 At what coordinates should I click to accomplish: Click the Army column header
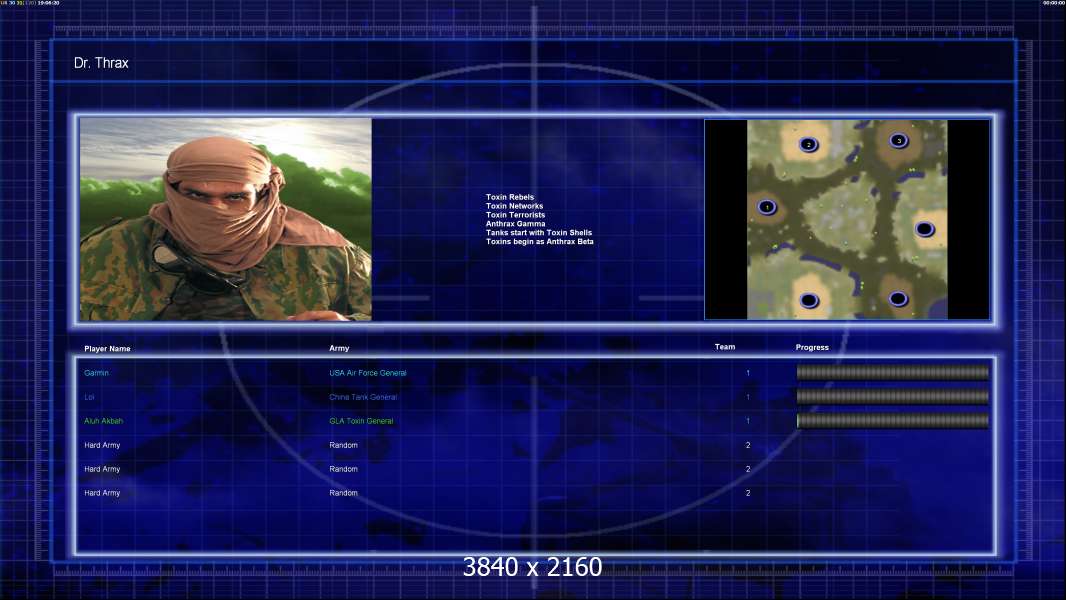tap(339, 348)
